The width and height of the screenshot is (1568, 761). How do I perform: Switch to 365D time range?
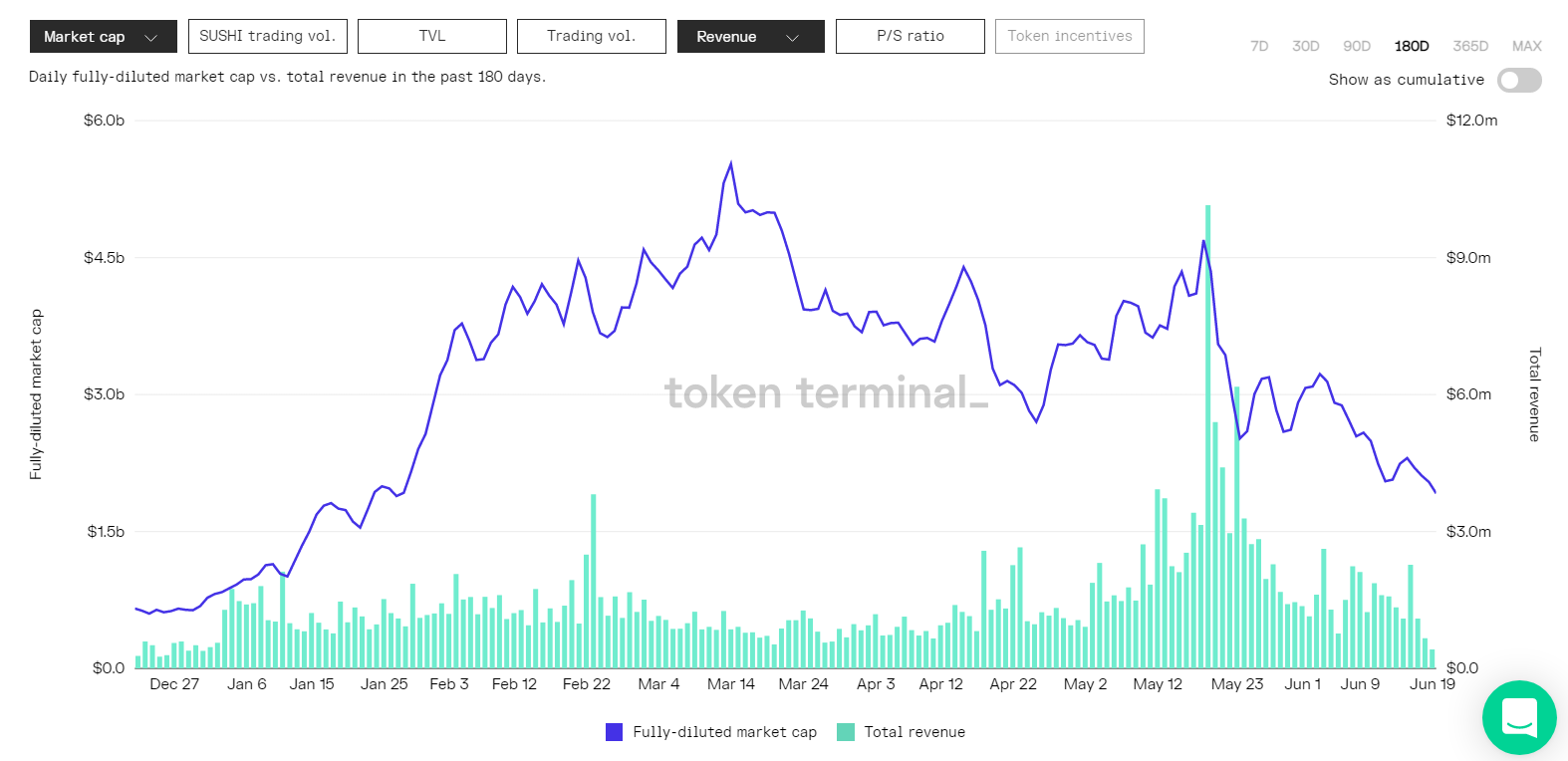point(1470,46)
